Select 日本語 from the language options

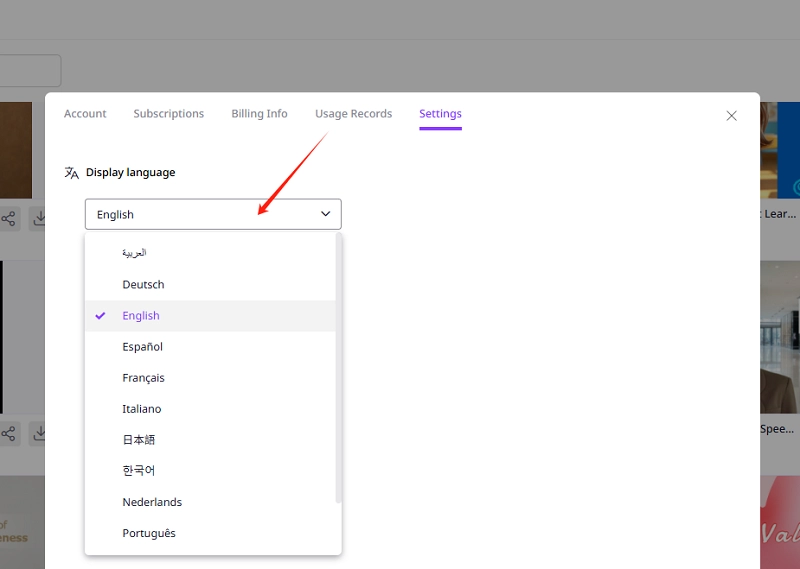[139, 440]
